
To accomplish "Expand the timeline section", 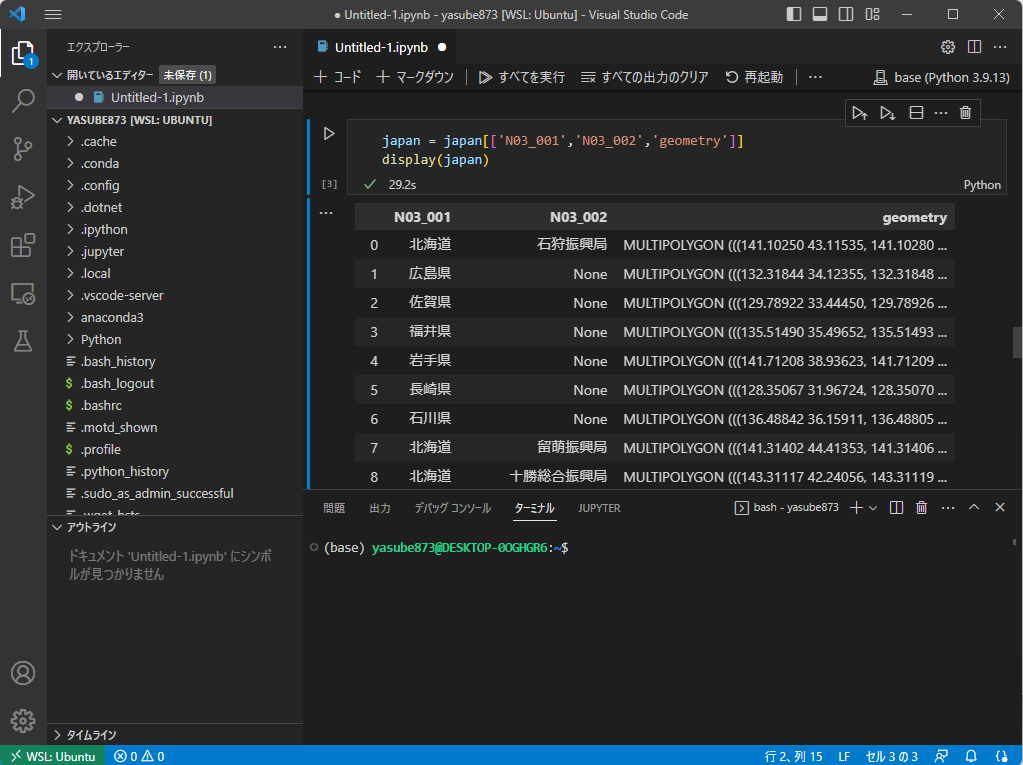I will (x=57, y=735).
